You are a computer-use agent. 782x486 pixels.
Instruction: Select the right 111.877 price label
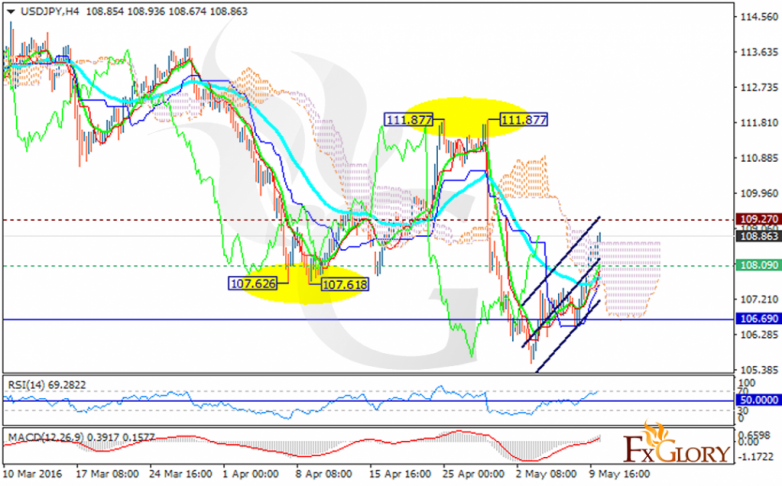(524, 120)
